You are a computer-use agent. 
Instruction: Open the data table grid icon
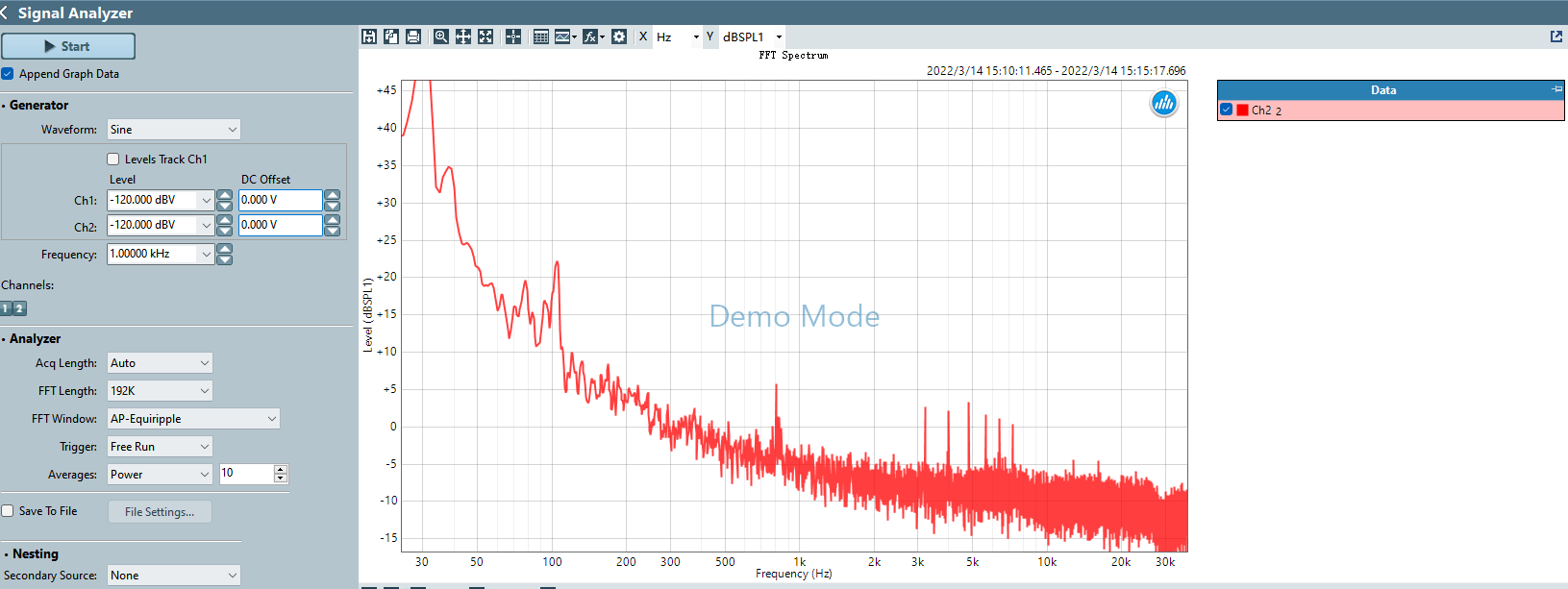[541, 37]
